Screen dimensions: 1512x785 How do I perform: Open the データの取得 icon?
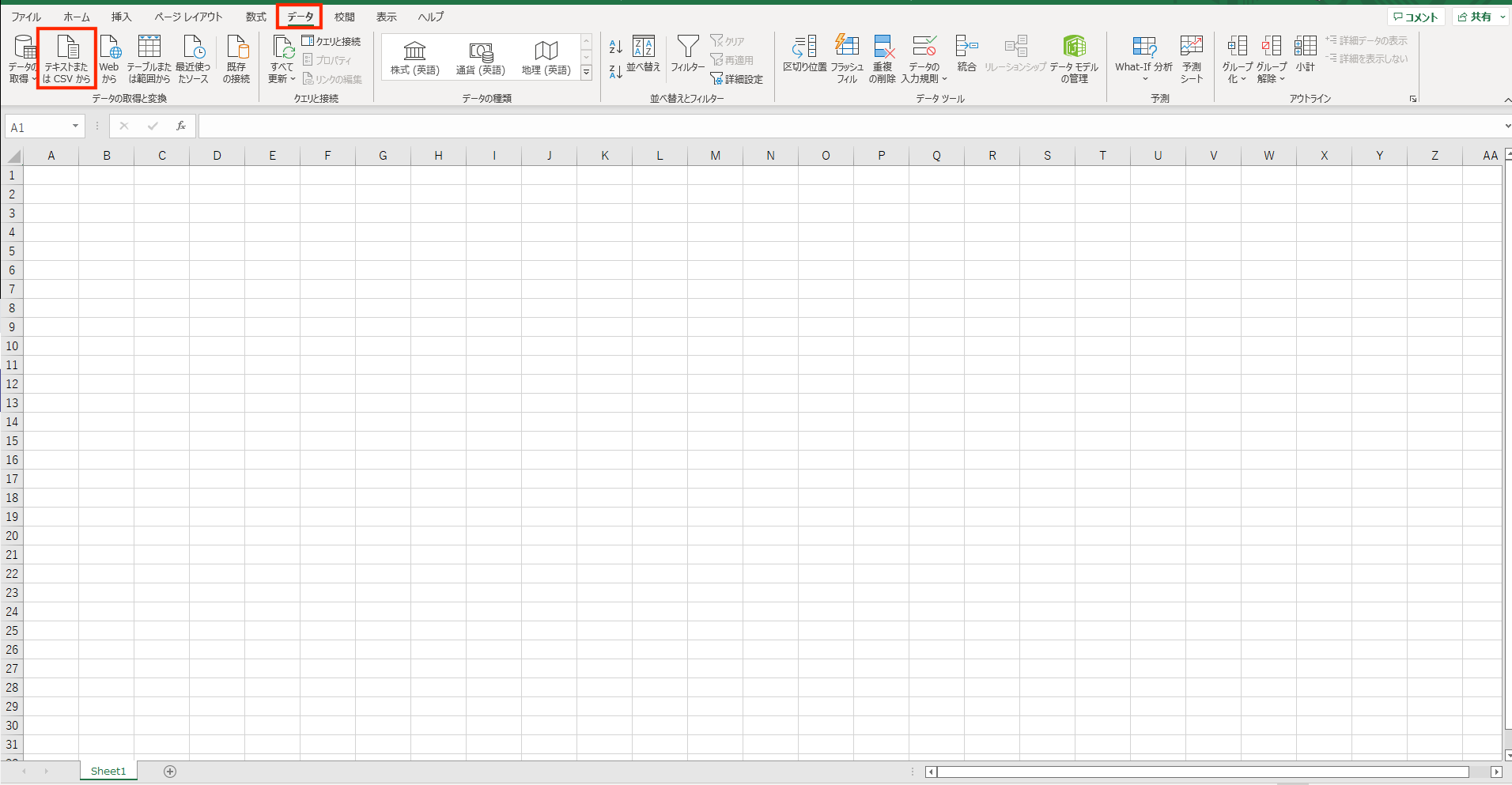coord(22,58)
